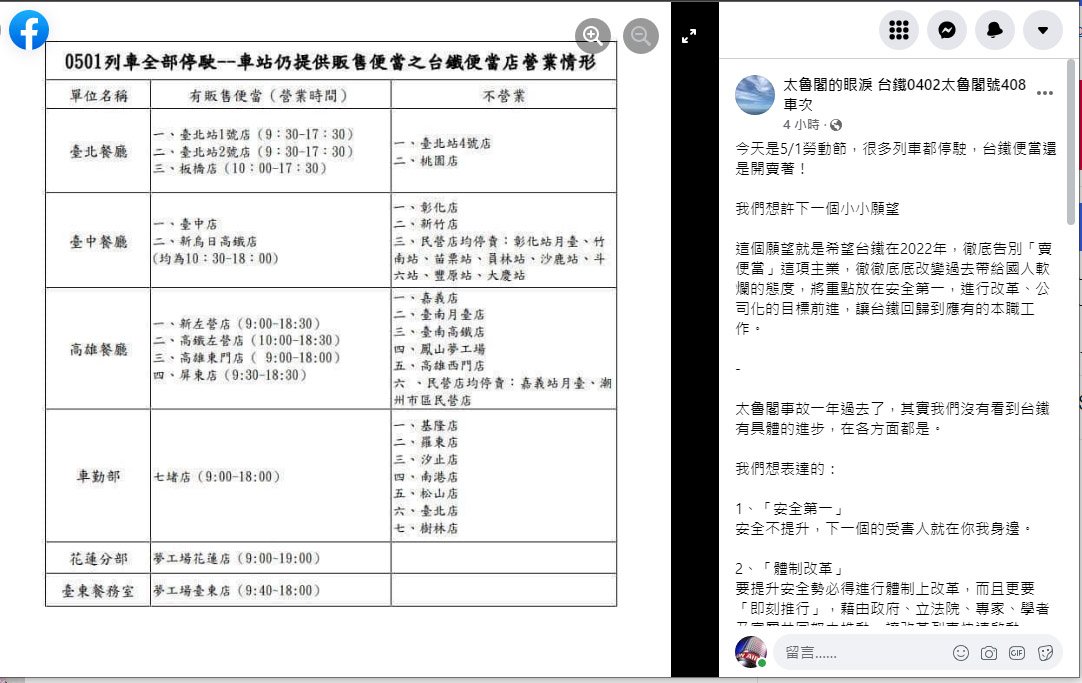The height and width of the screenshot is (683, 1082).
Task: Click text 夢工場花蓮店 (9:00-19:00)
Action: point(237,558)
